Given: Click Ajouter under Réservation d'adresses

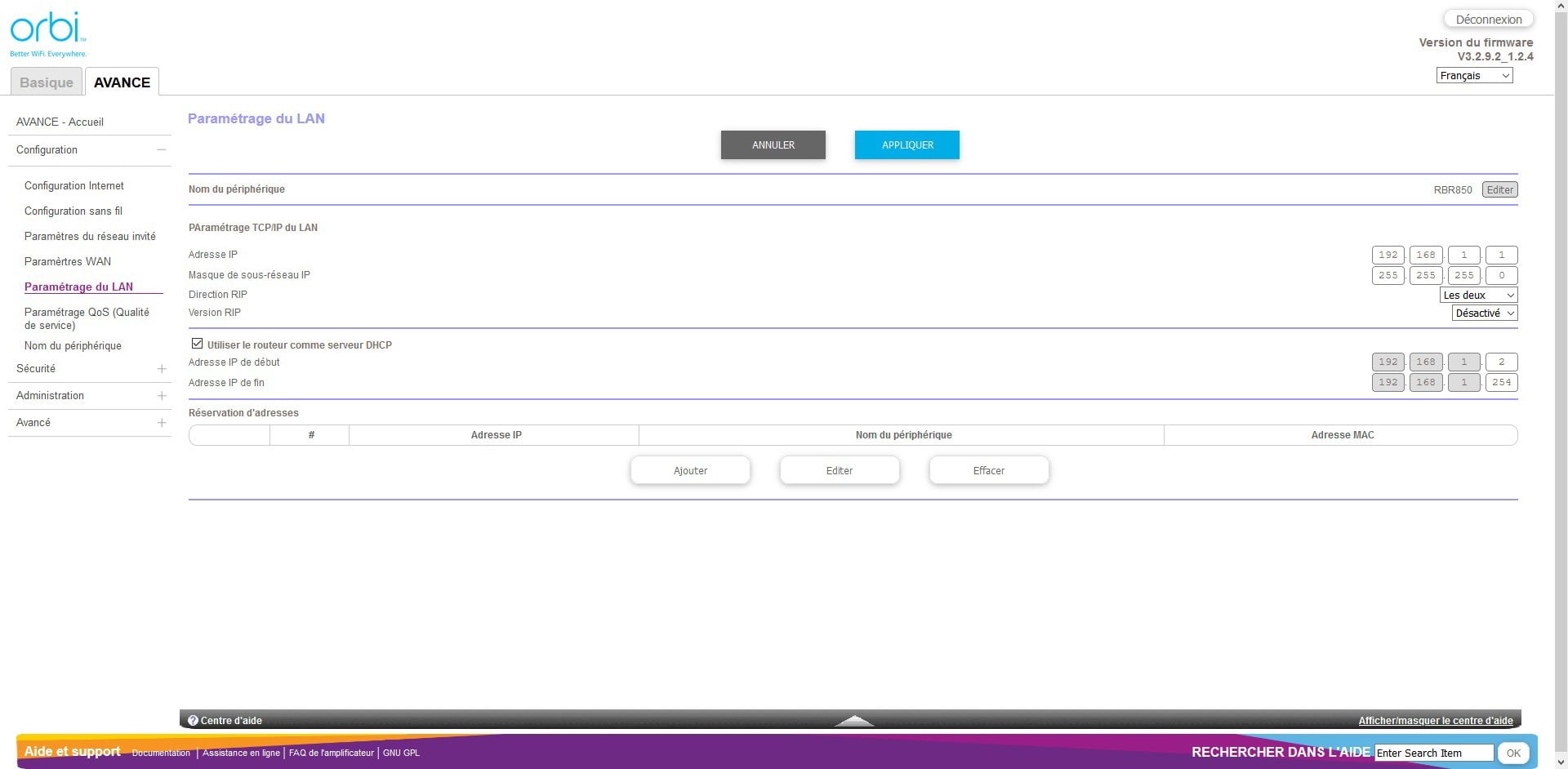Looking at the screenshot, I should [x=689, y=470].
